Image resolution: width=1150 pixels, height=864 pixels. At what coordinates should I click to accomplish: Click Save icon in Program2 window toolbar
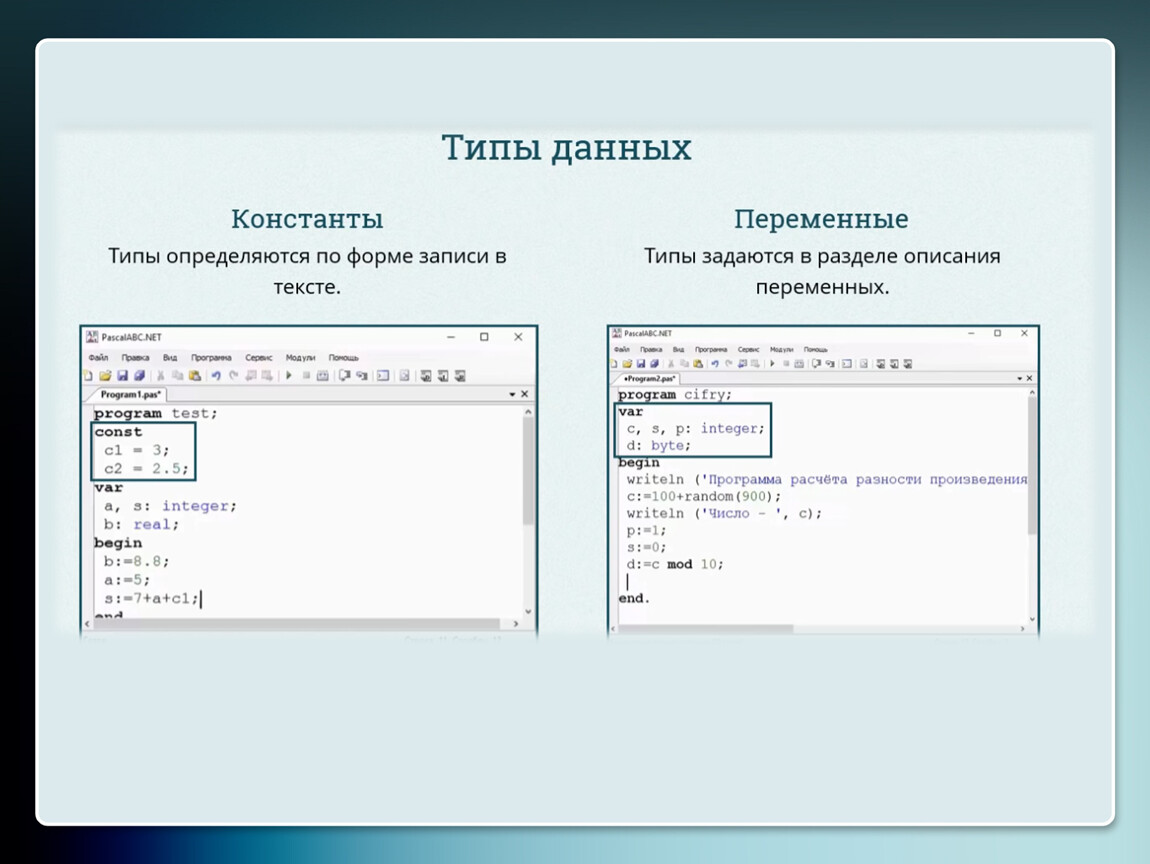click(641, 364)
